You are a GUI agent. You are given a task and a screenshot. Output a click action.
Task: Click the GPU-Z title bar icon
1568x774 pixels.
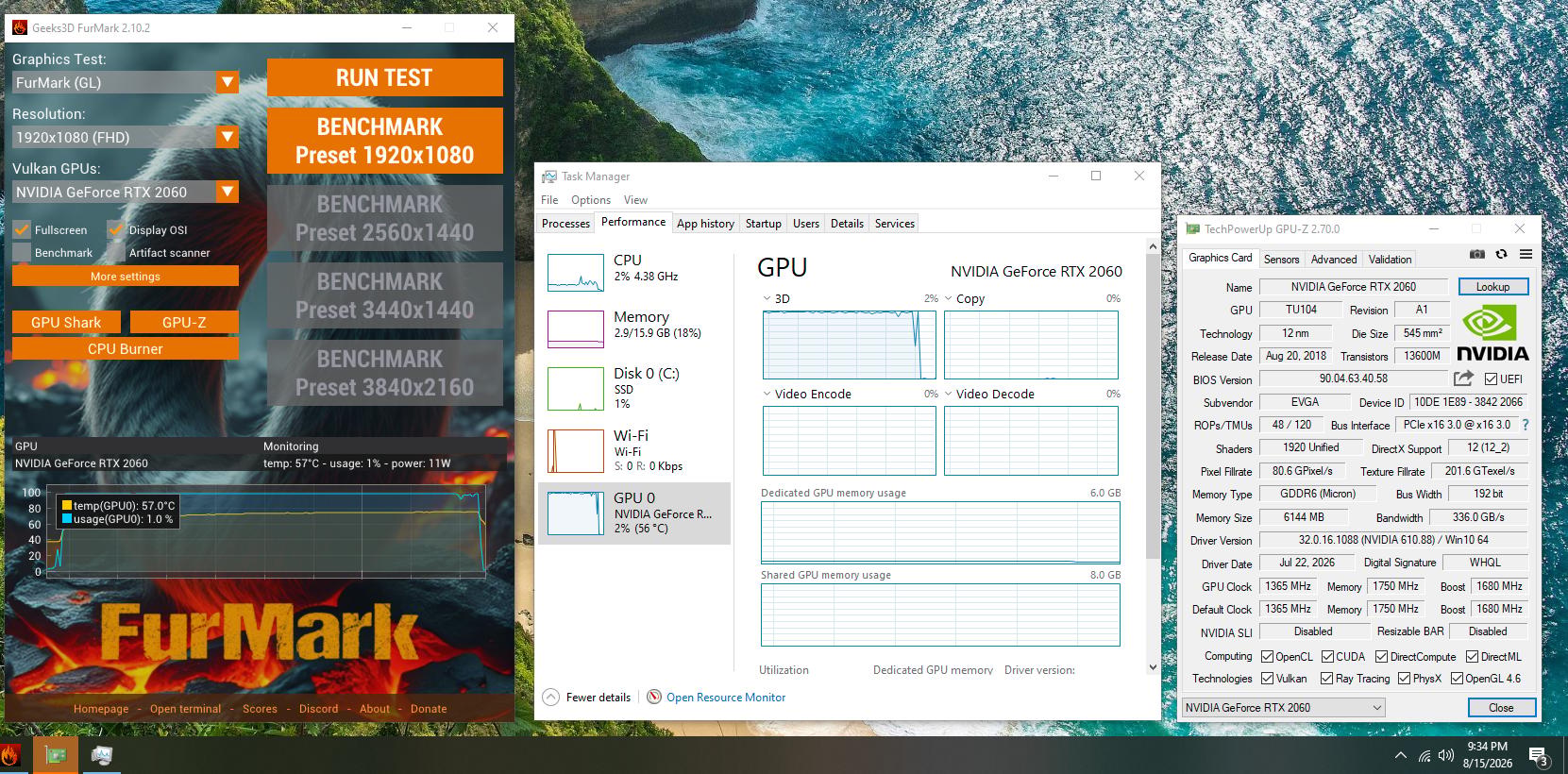pos(1193,228)
